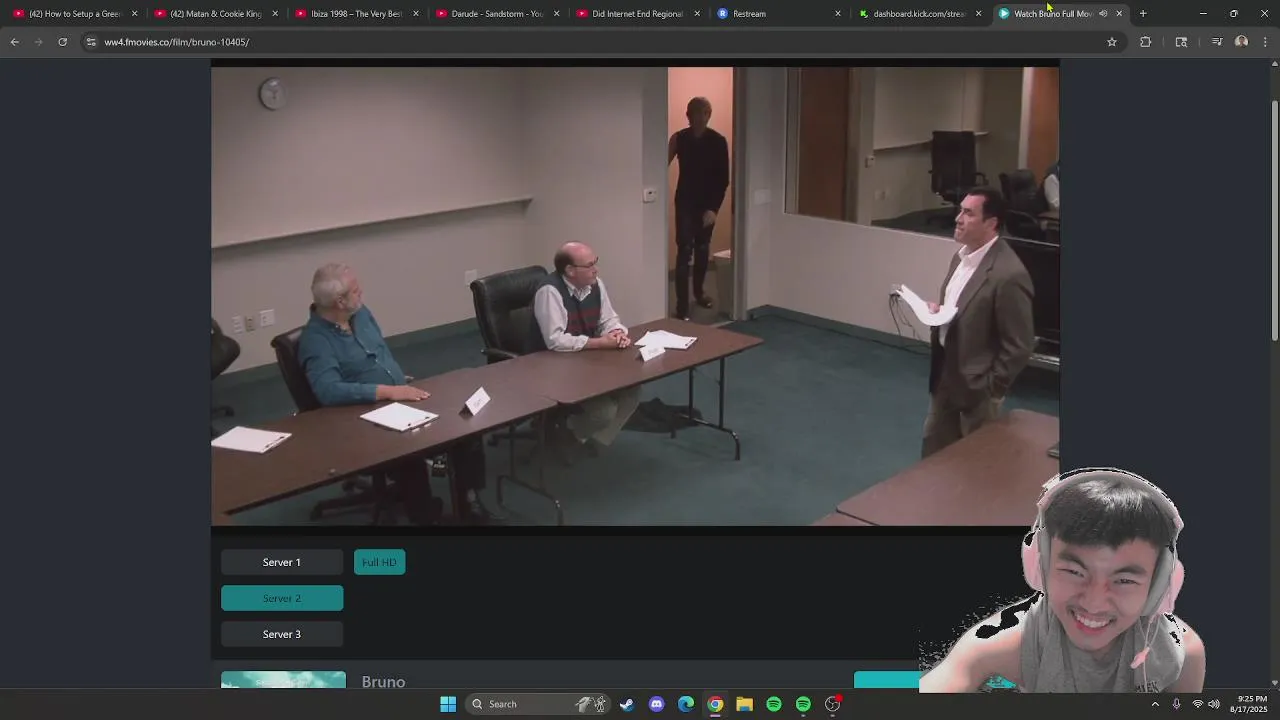Open OBS Studio from the taskbar
1280x720 pixels.
coord(833,704)
